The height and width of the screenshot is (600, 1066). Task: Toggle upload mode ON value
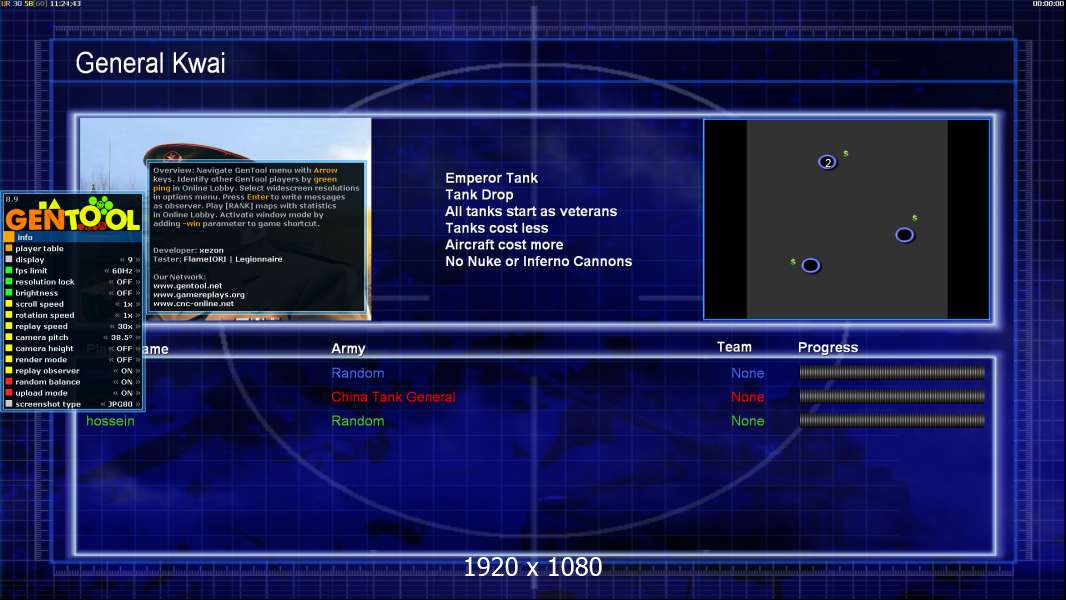coord(126,393)
